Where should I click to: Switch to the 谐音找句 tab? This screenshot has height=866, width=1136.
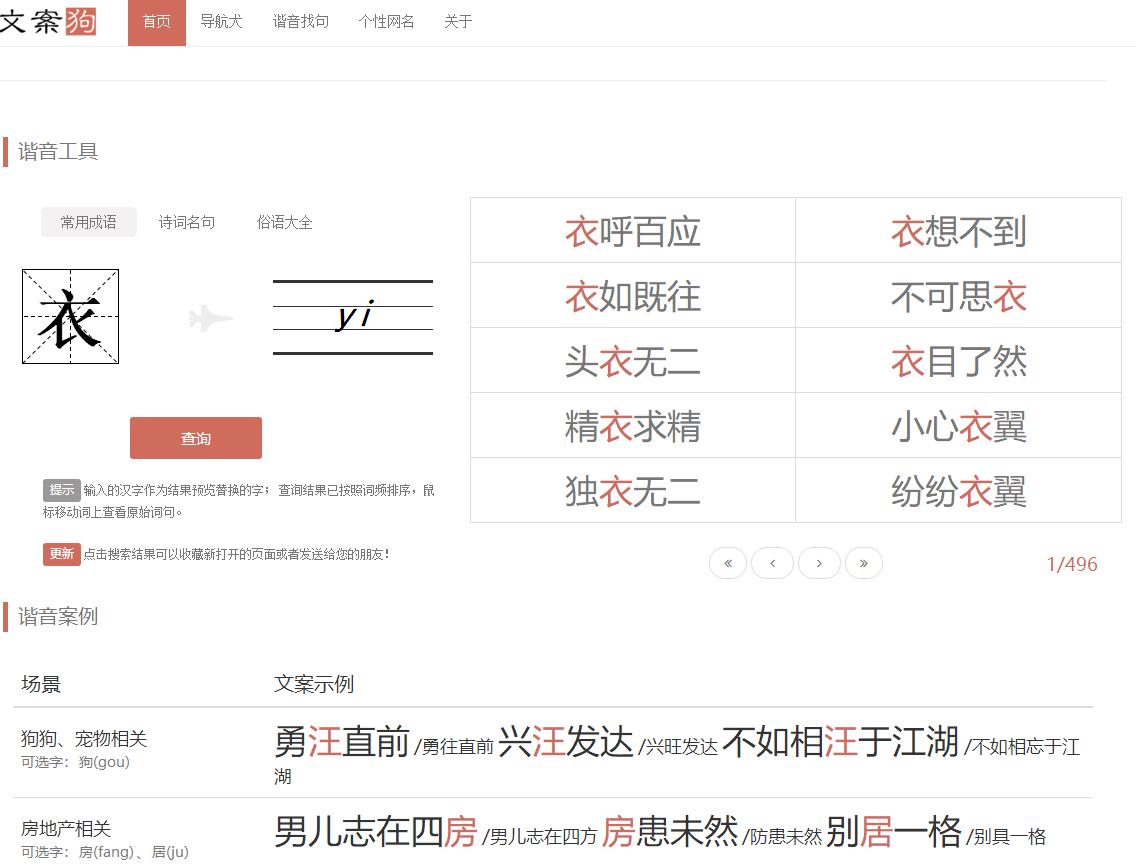click(301, 21)
